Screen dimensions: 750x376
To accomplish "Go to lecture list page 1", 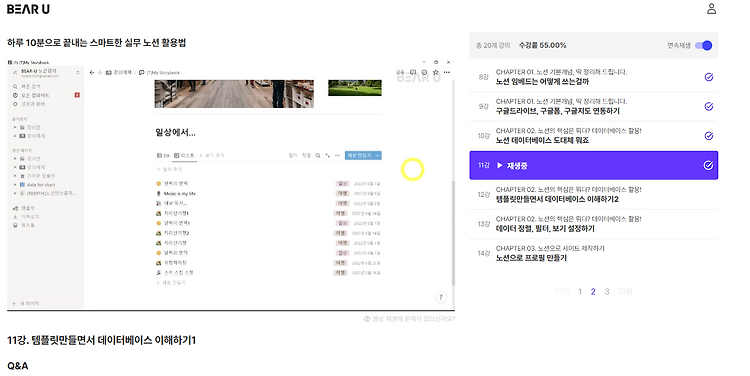I will pyautogui.click(x=580, y=291).
